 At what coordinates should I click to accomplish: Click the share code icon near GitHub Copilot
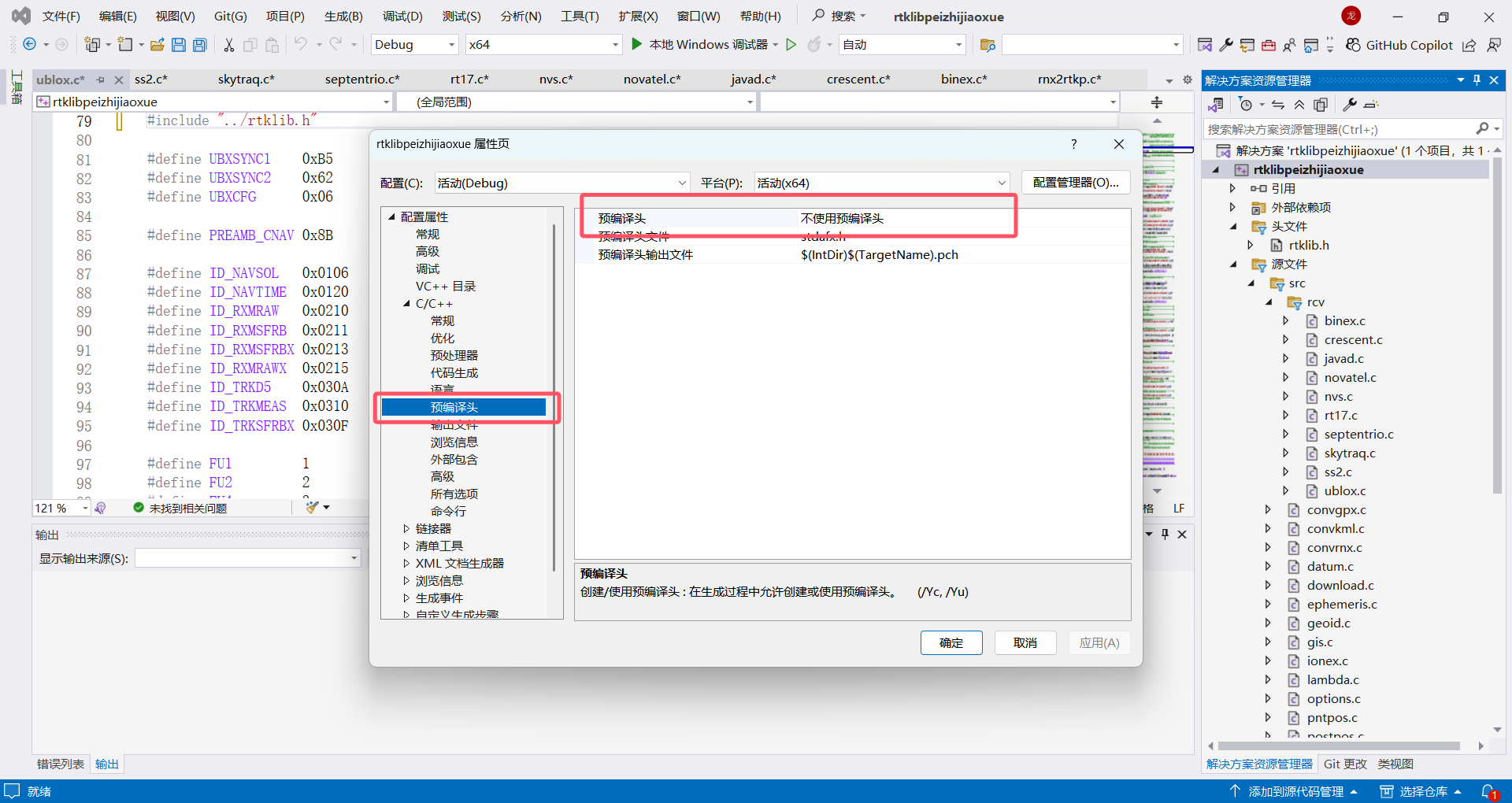click(x=1469, y=45)
